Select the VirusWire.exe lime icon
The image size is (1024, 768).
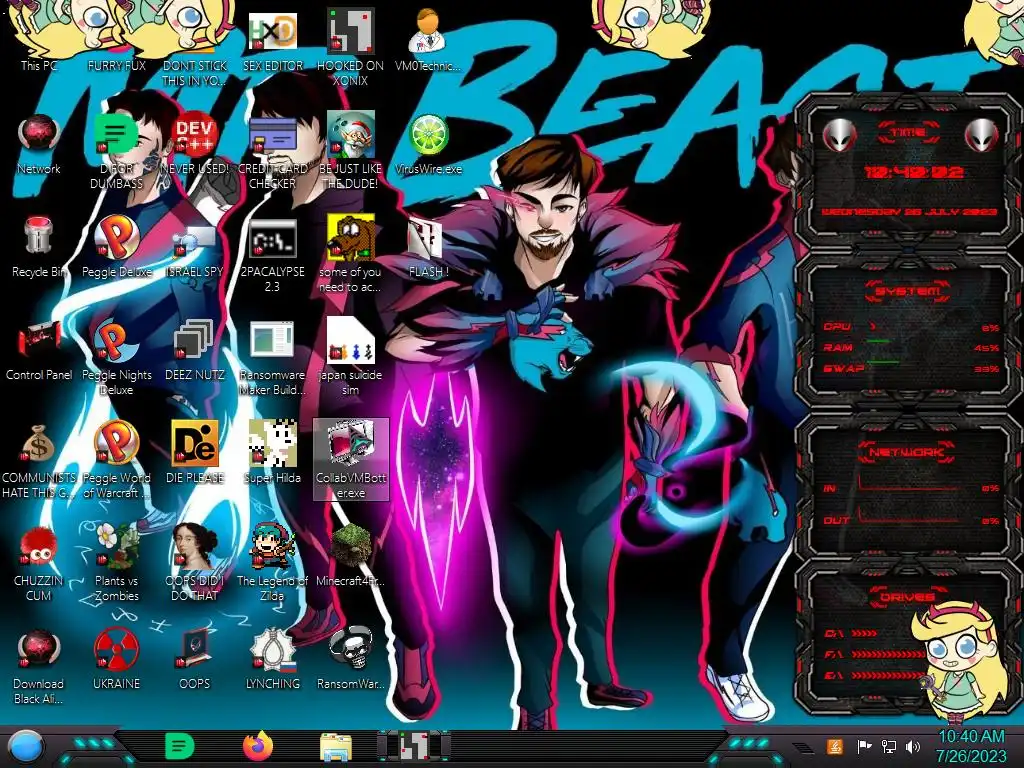click(428, 145)
